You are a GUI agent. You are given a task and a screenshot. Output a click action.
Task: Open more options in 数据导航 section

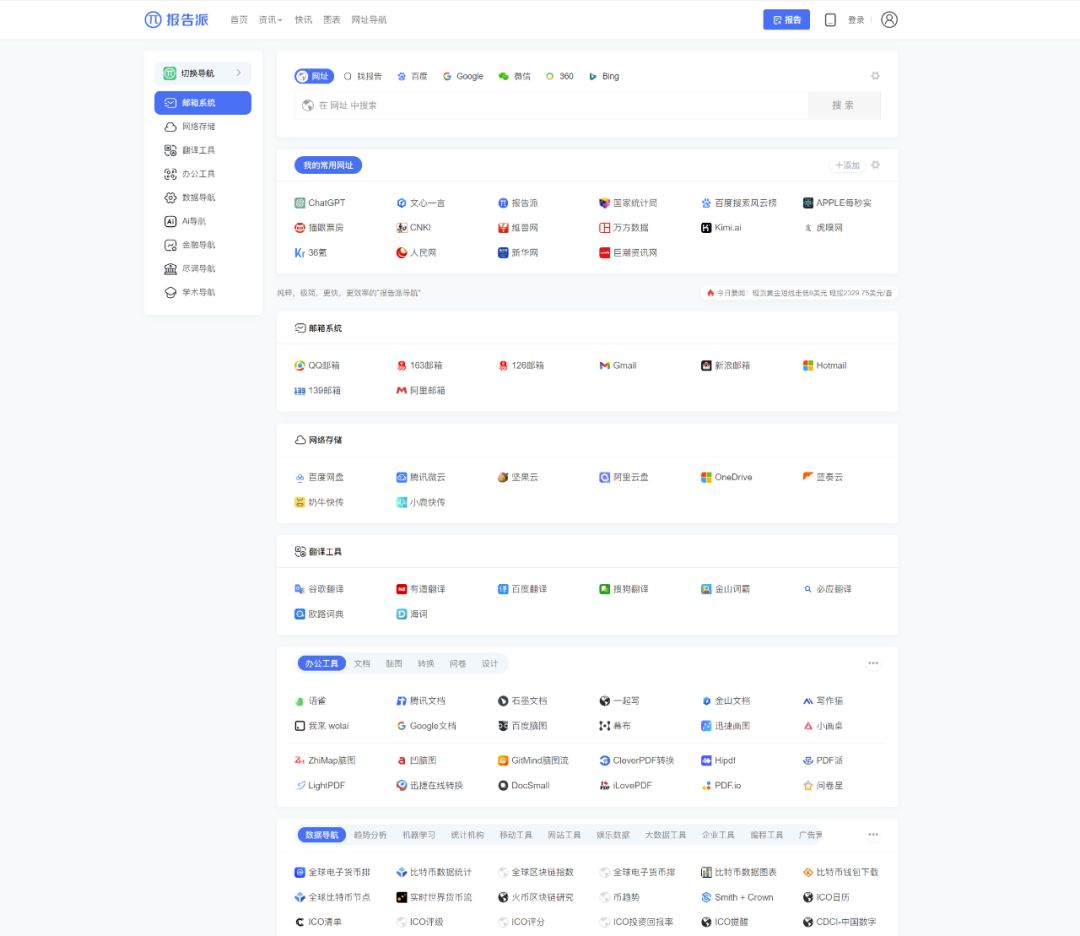873,835
